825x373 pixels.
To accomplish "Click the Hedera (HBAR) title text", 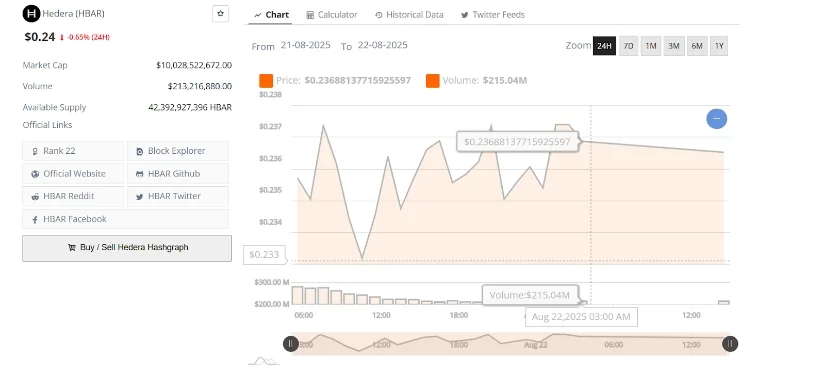I will tap(73, 14).
